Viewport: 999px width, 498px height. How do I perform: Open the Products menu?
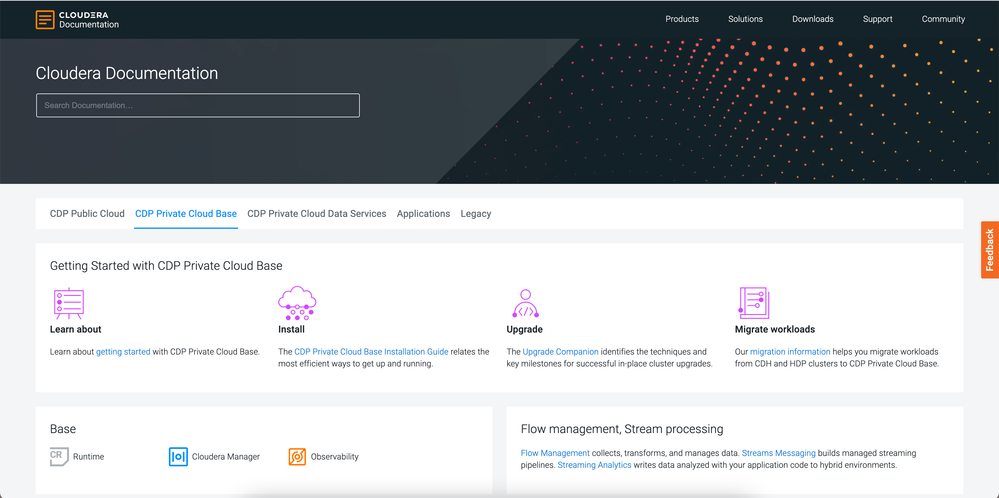click(682, 19)
